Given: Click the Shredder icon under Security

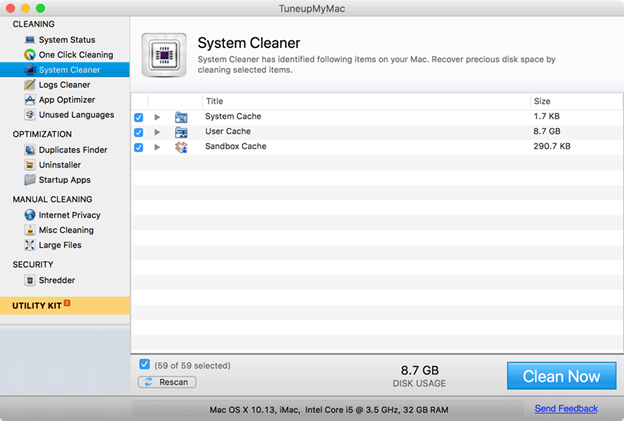Looking at the screenshot, I should pyautogui.click(x=30, y=280).
